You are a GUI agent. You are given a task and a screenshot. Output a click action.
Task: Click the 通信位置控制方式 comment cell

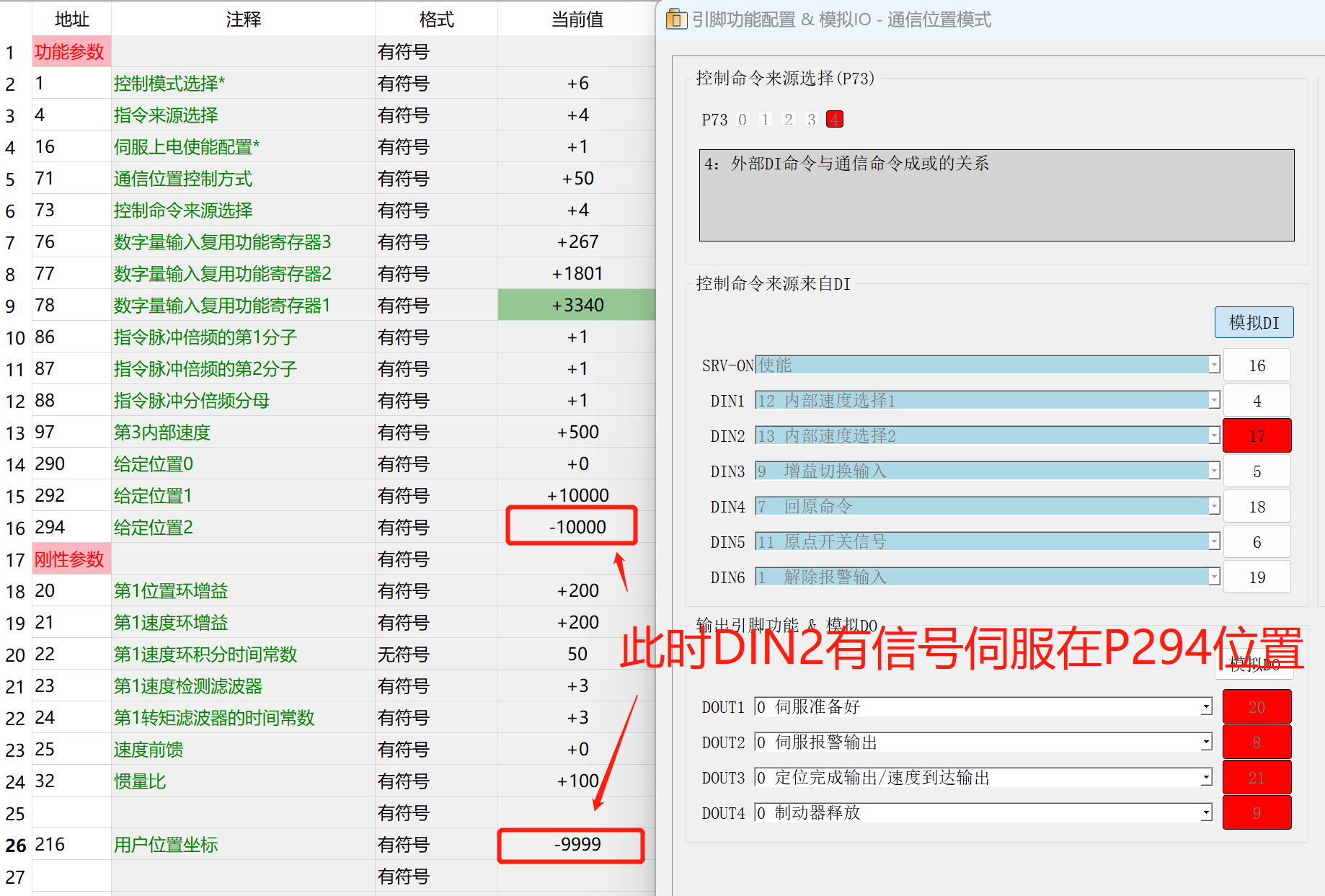click(x=243, y=179)
